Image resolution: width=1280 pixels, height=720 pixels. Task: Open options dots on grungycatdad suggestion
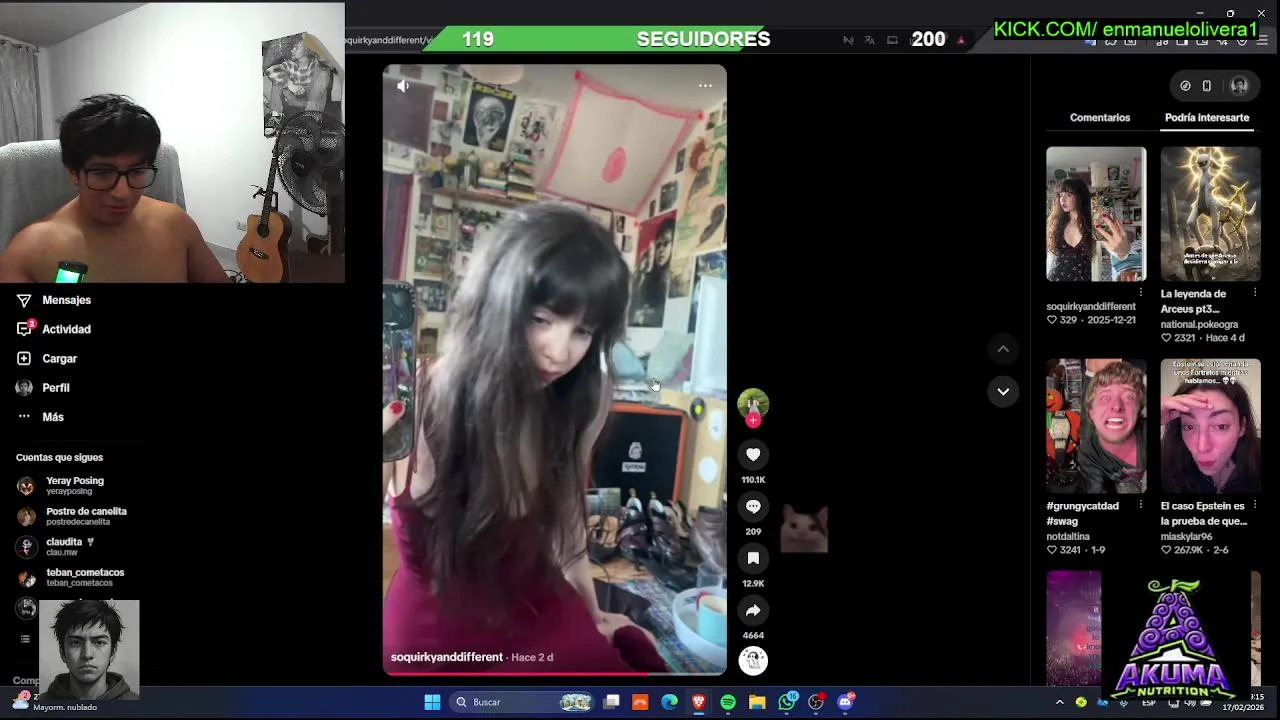click(x=1141, y=505)
